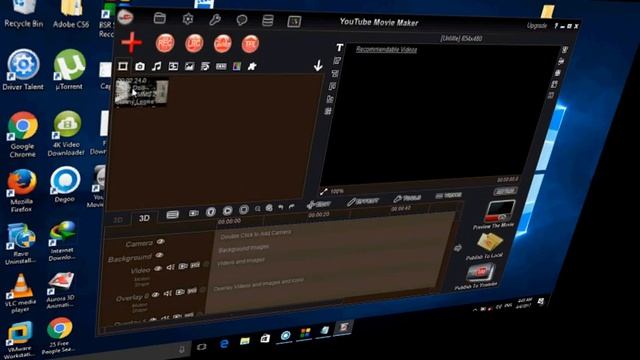Click the Background track label
The width and height of the screenshot is (640, 360).
coord(129,258)
